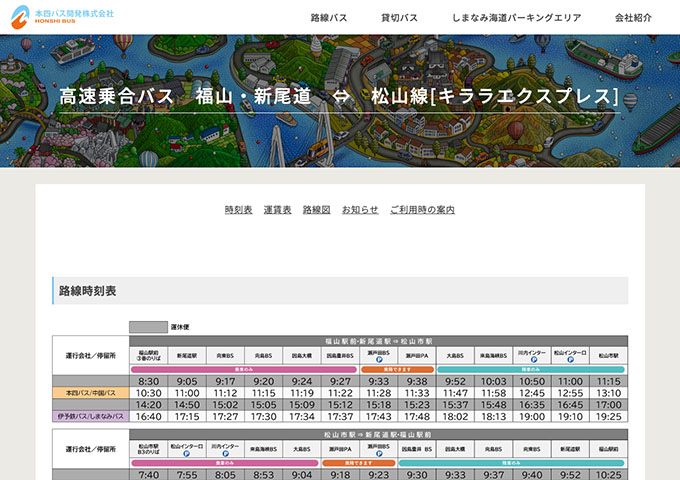Click the 14:20 departure time cell

[149, 405]
